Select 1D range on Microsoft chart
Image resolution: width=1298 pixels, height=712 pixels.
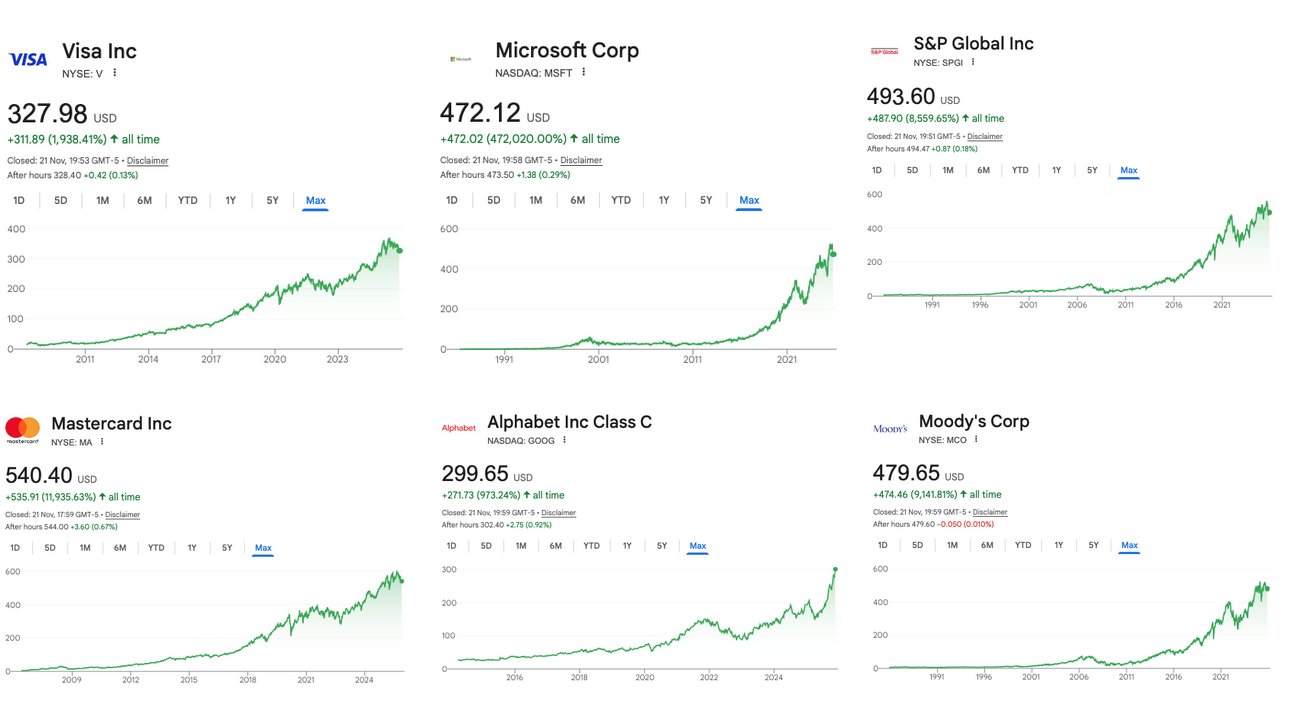pyautogui.click(x=452, y=200)
